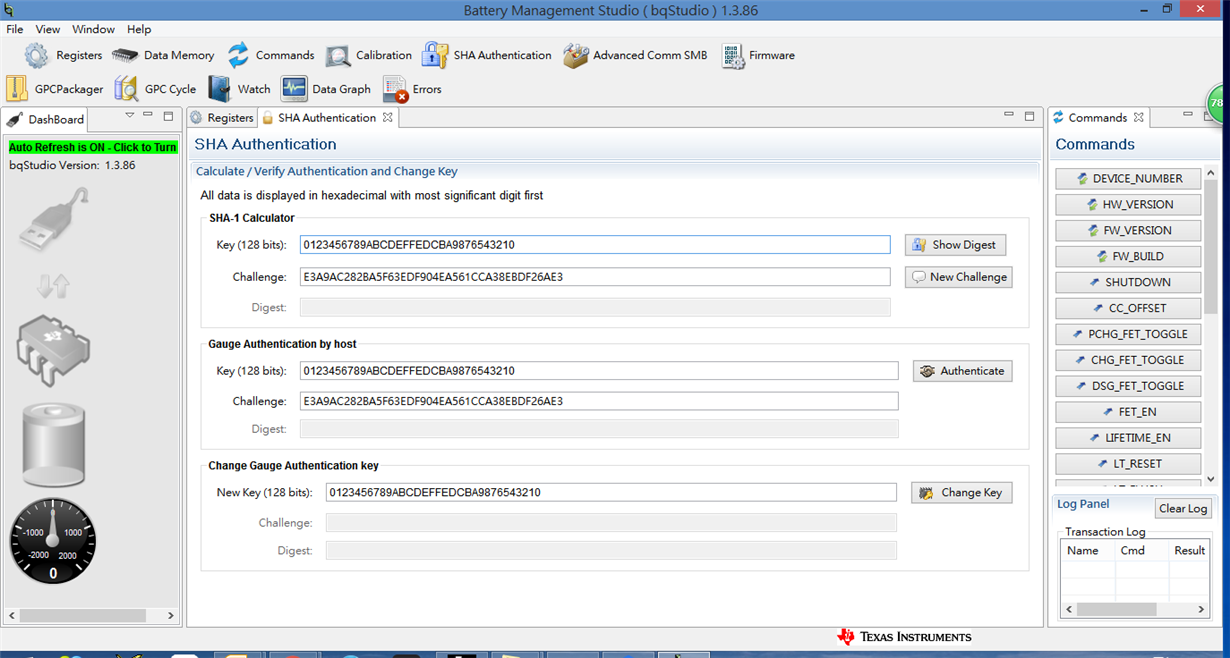Send the SHUTDOWN command
Viewport: 1230px width, 658px height.
click(1129, 283)
